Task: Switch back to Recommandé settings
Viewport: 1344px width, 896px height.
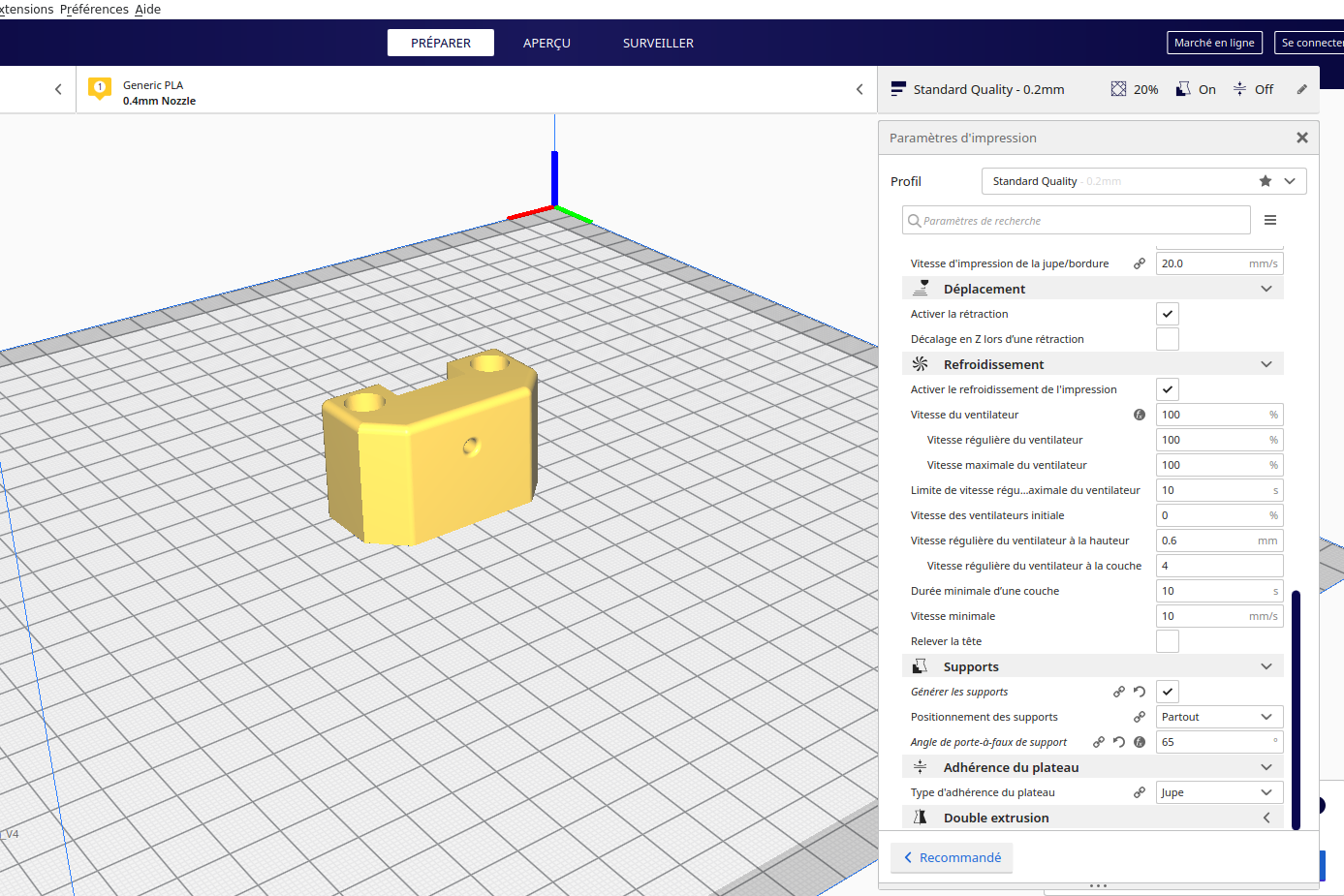Action: pyautogui.click(x=952, y=857)
